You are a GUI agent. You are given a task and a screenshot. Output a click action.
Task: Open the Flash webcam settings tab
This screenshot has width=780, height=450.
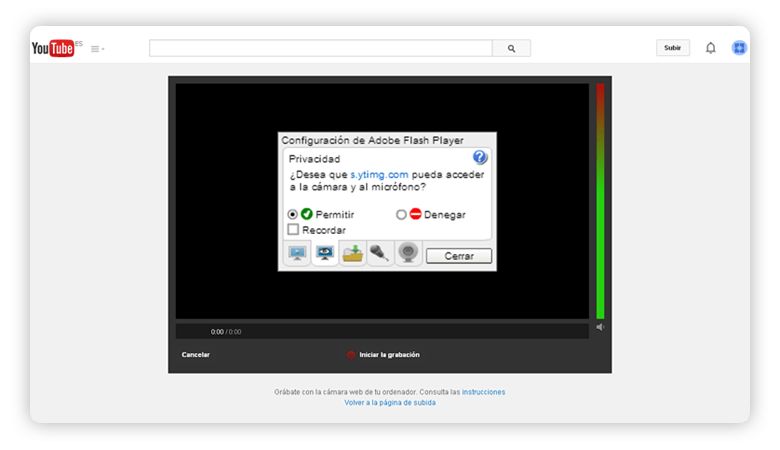[408, 253]
